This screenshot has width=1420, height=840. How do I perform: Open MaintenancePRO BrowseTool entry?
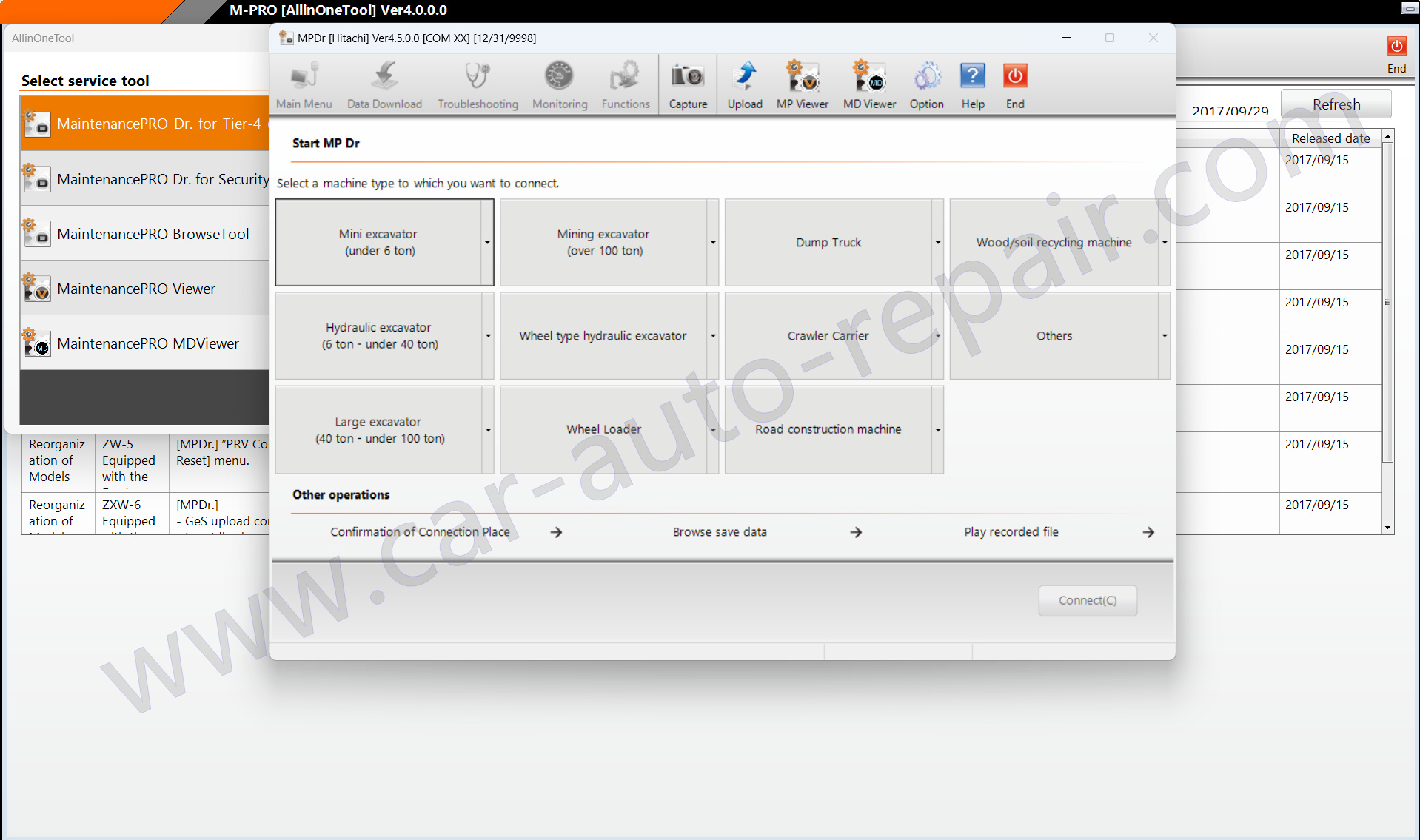(145, 234)
